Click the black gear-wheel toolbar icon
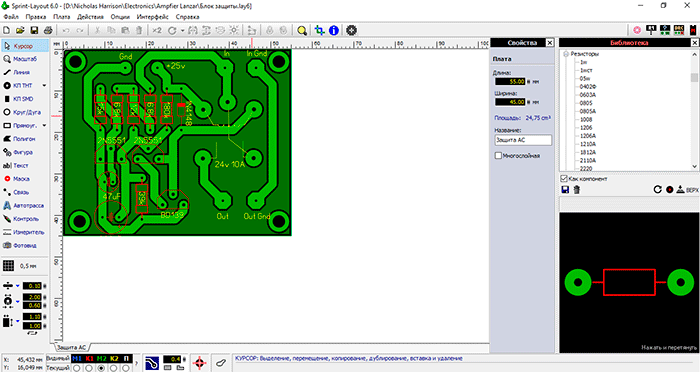Viewport: 700px width, 372px height. [352, 30]
